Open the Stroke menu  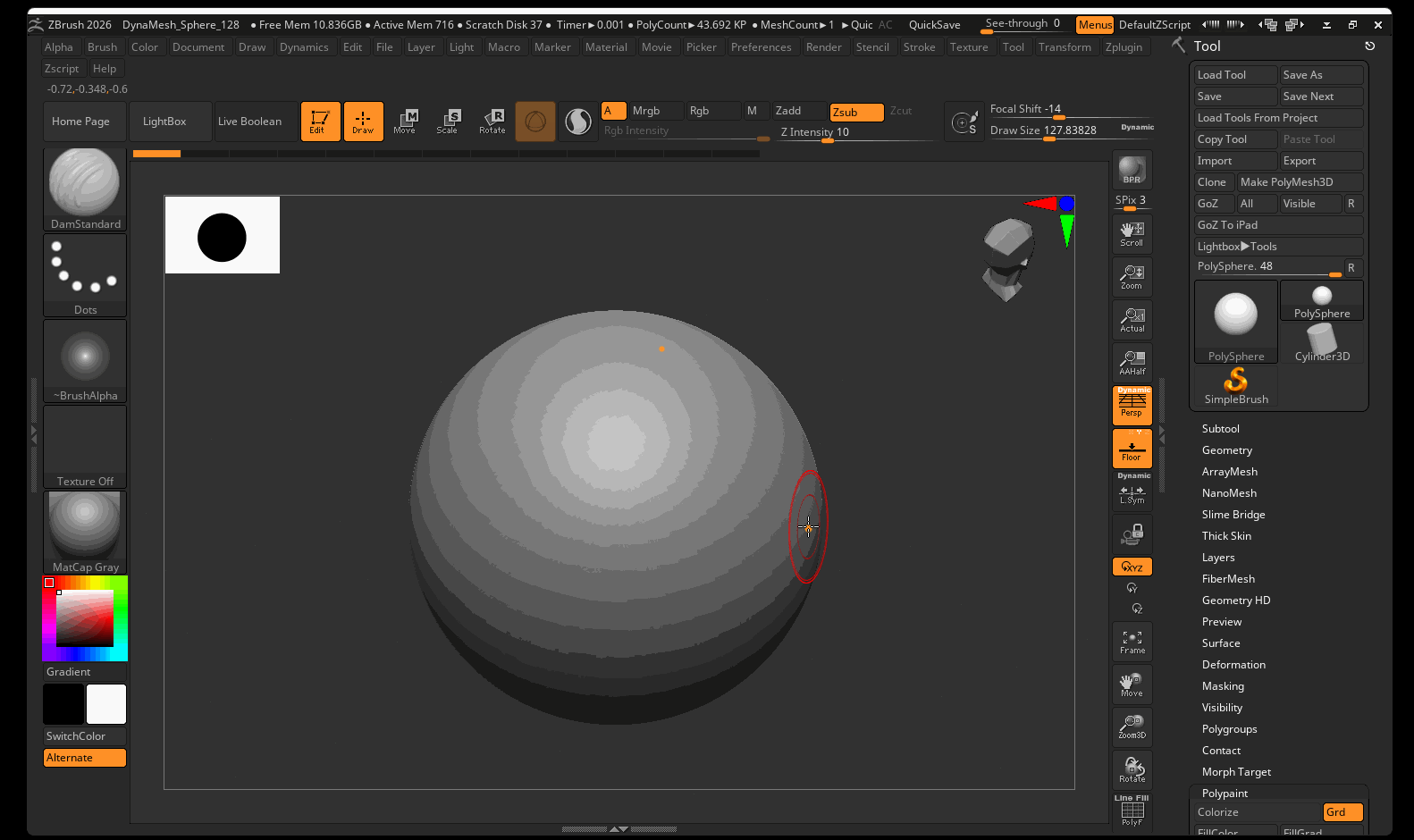tap(919, 47)
